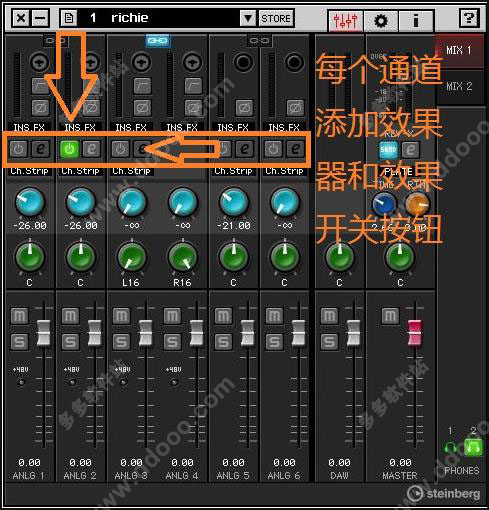Solo channel ANLG 3
Image resolution: width=489 pixels, height=510 pixels.
[x=121, y=342]
